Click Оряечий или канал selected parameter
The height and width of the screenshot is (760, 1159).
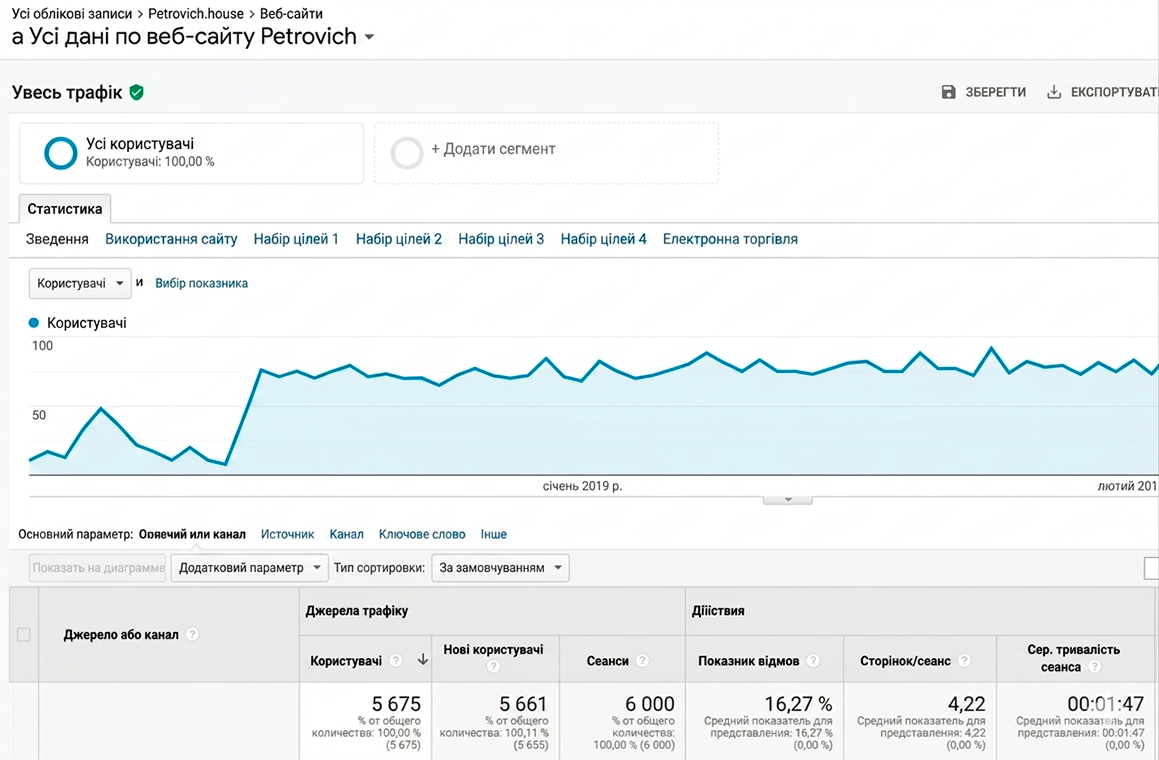pos(192,534)
